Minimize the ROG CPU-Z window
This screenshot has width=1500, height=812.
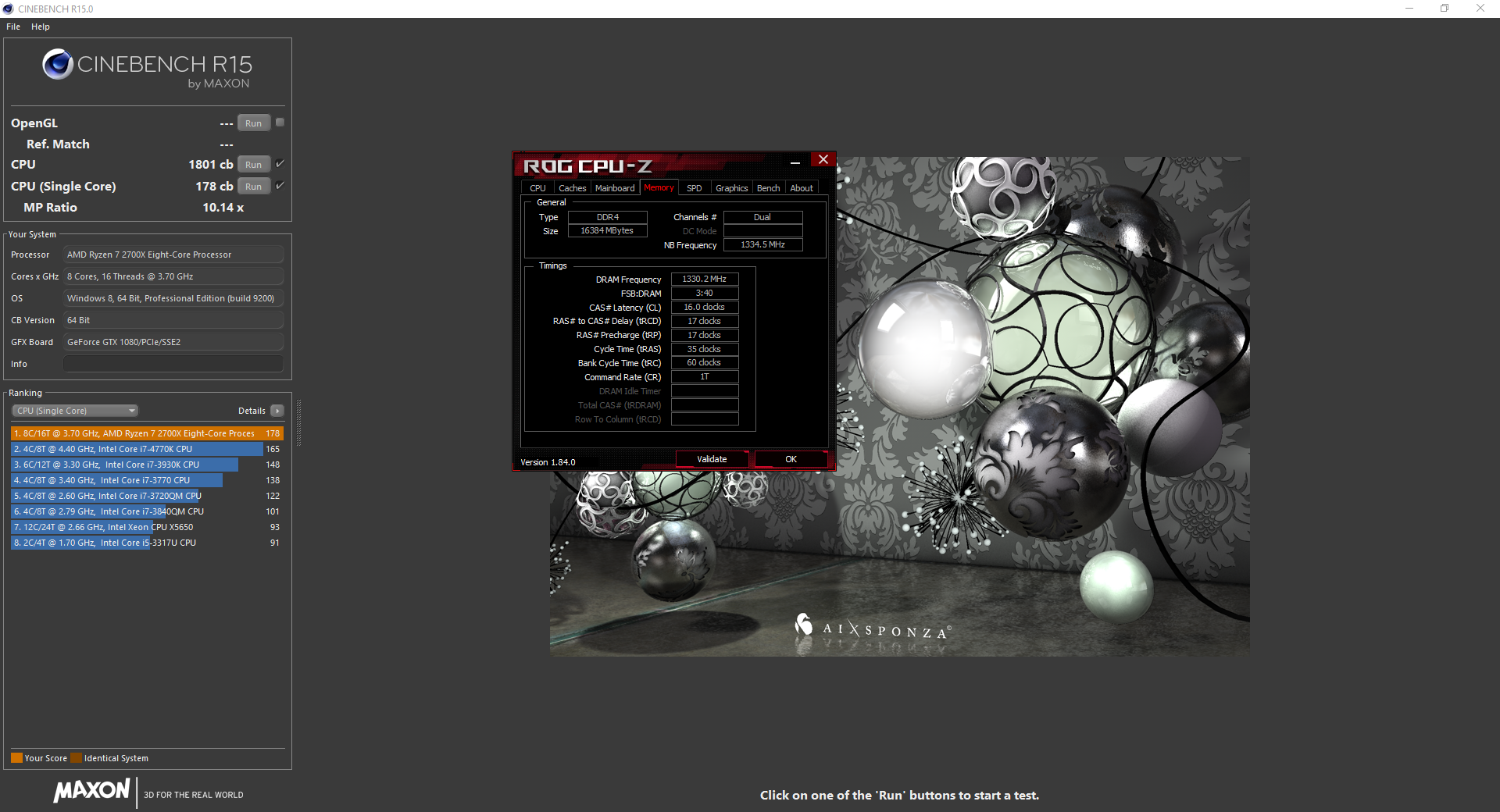795,162
